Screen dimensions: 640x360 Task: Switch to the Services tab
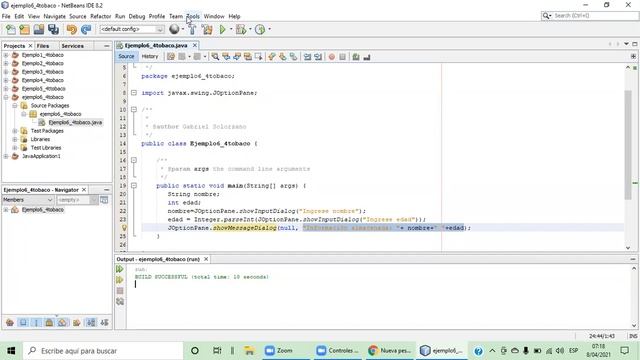pos(73,46)
